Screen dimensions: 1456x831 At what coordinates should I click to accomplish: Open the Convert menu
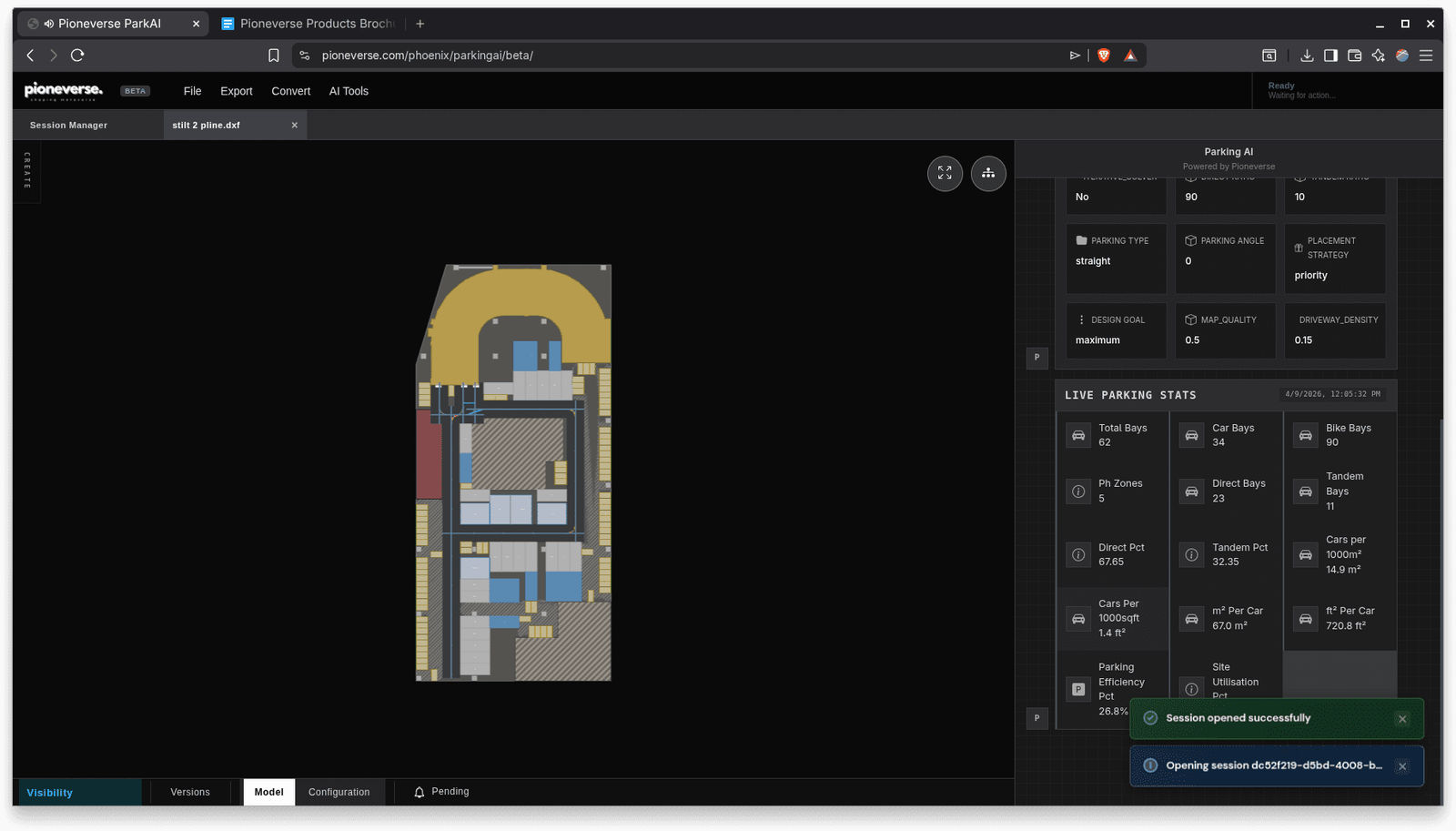291,91
